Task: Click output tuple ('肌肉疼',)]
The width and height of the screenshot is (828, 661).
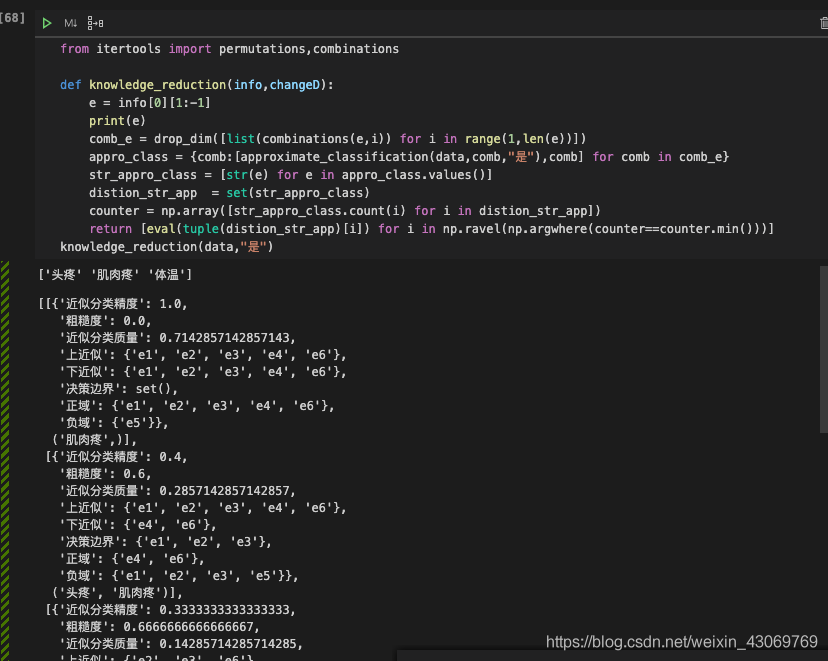Action: click(x=94, y=440)
